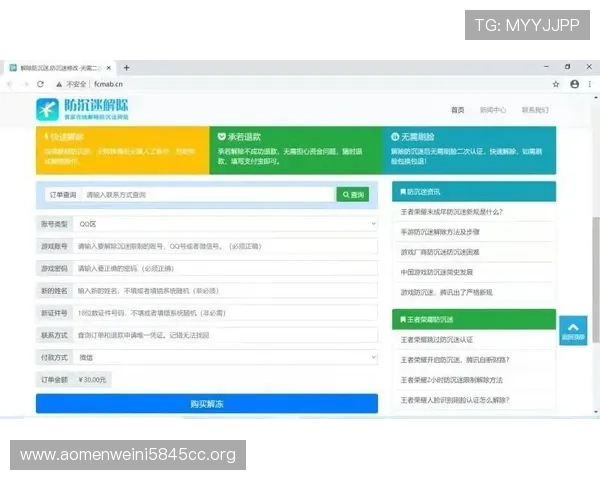Open link 王者荣耀开启防沉迷，腾讯自断财路?
The image size is (600, 480).
coord(455,360)
